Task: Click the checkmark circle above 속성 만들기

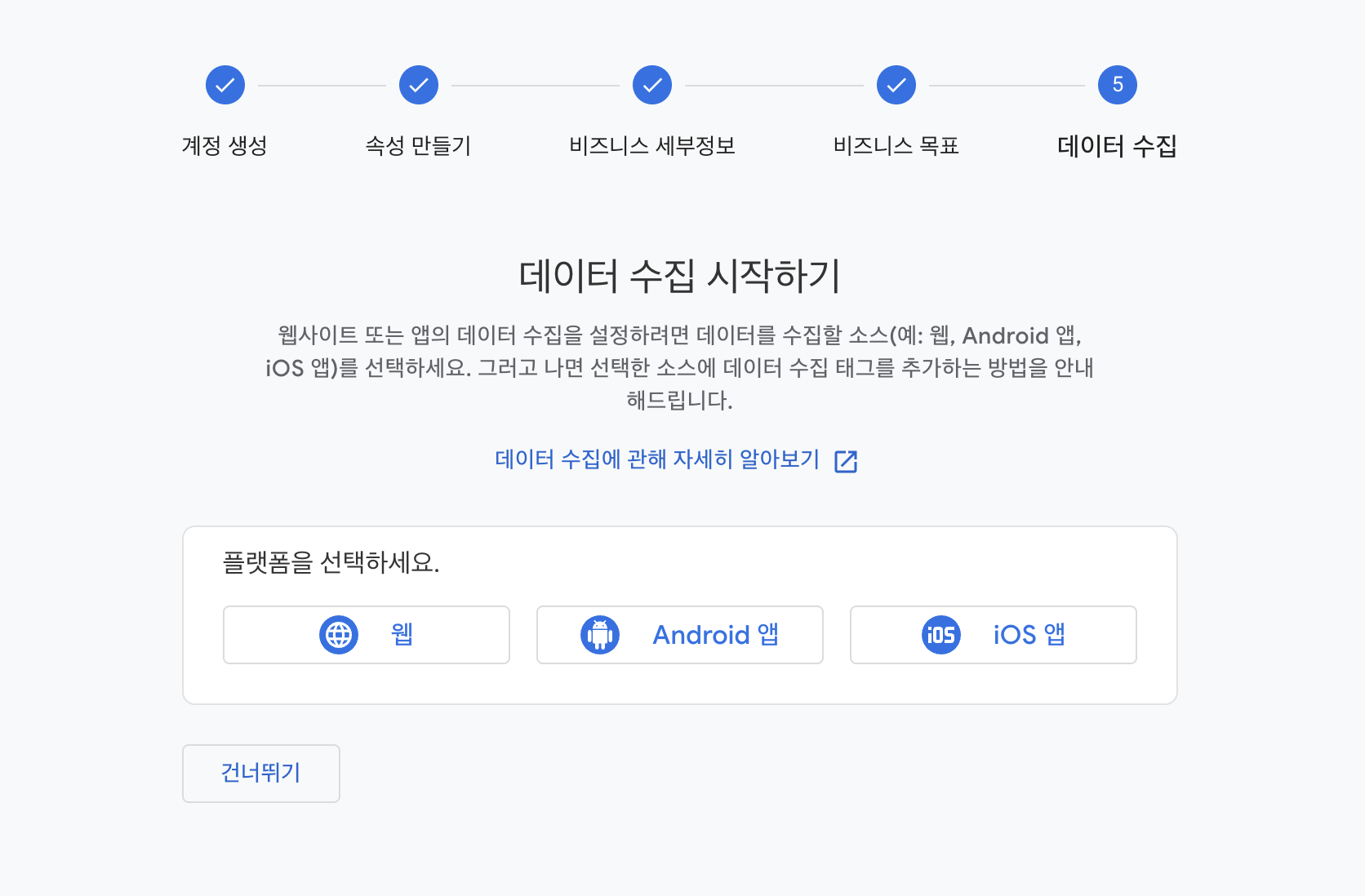Action: click(x=419, y=85)
